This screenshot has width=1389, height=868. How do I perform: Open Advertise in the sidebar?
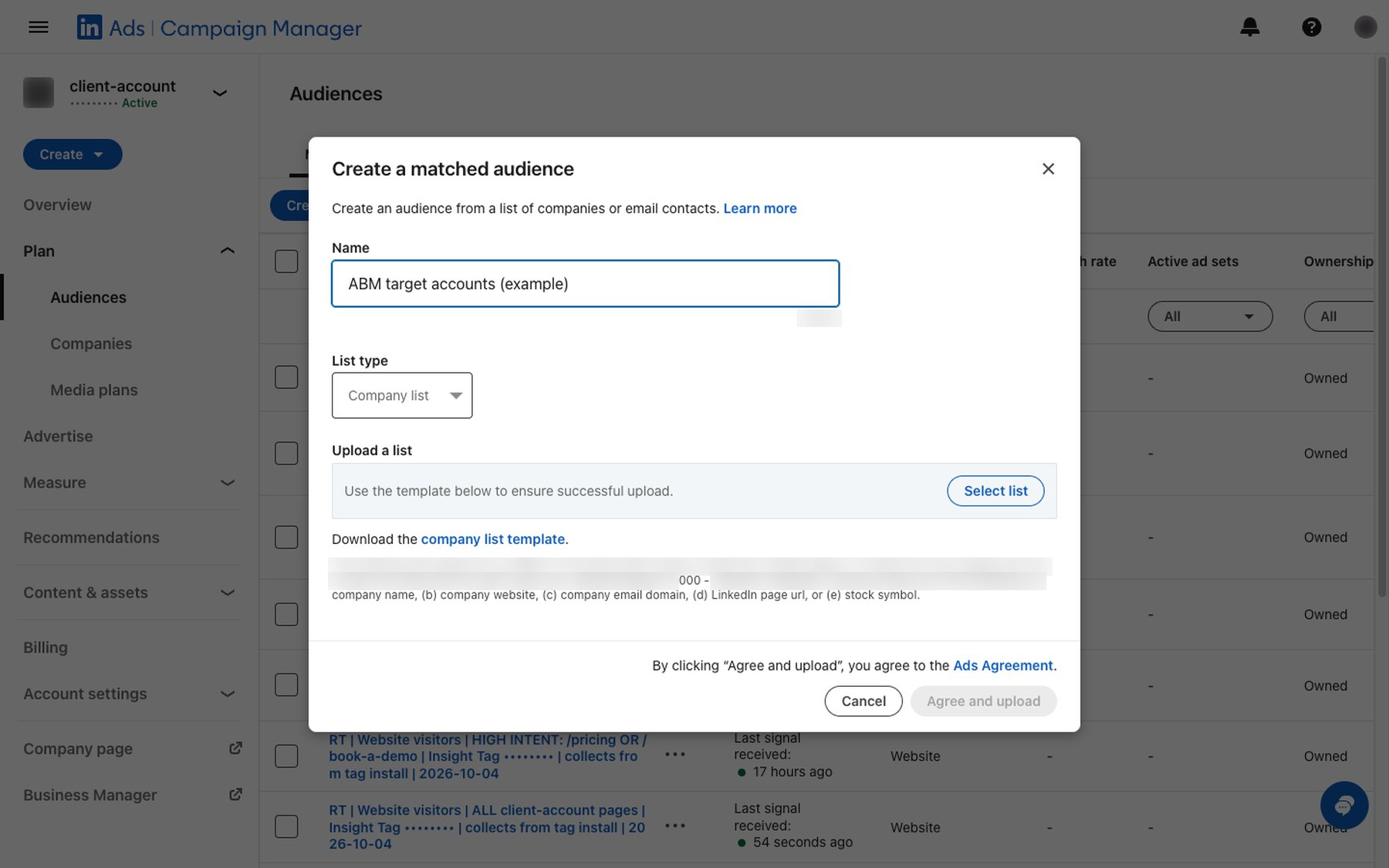click(58, 437)
